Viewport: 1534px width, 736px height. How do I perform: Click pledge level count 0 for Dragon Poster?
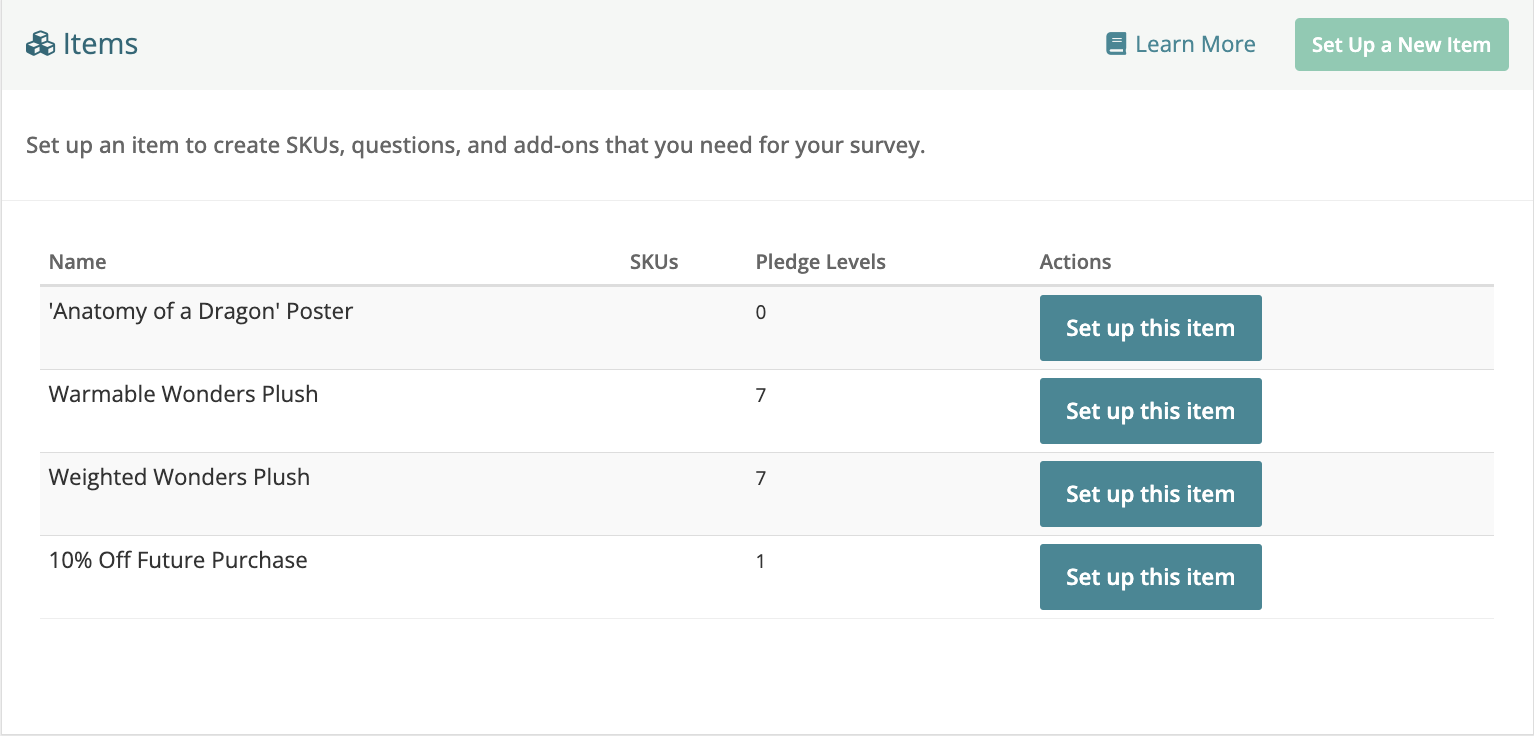(x=761, y=312)
